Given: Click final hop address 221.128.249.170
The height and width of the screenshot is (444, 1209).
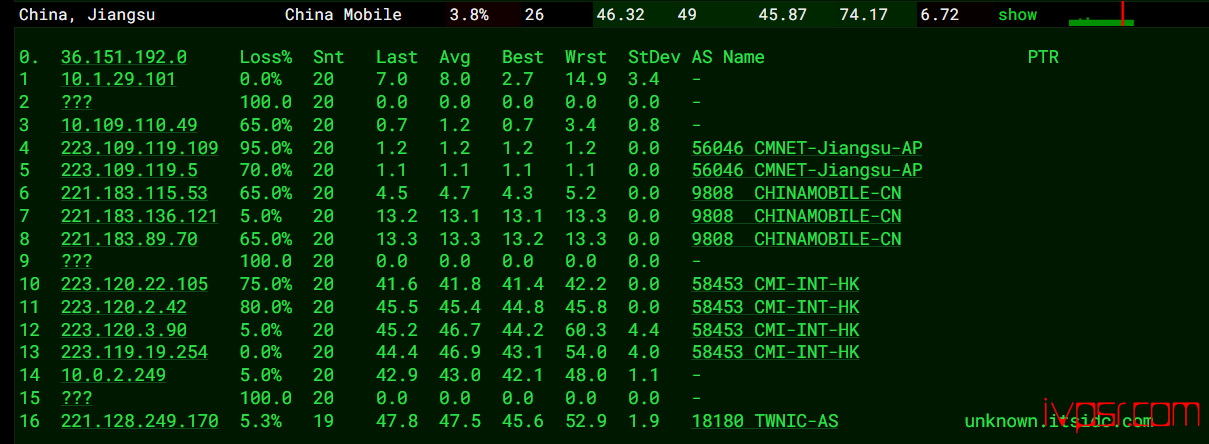Looking at the screenshot, I should (140, 421).
